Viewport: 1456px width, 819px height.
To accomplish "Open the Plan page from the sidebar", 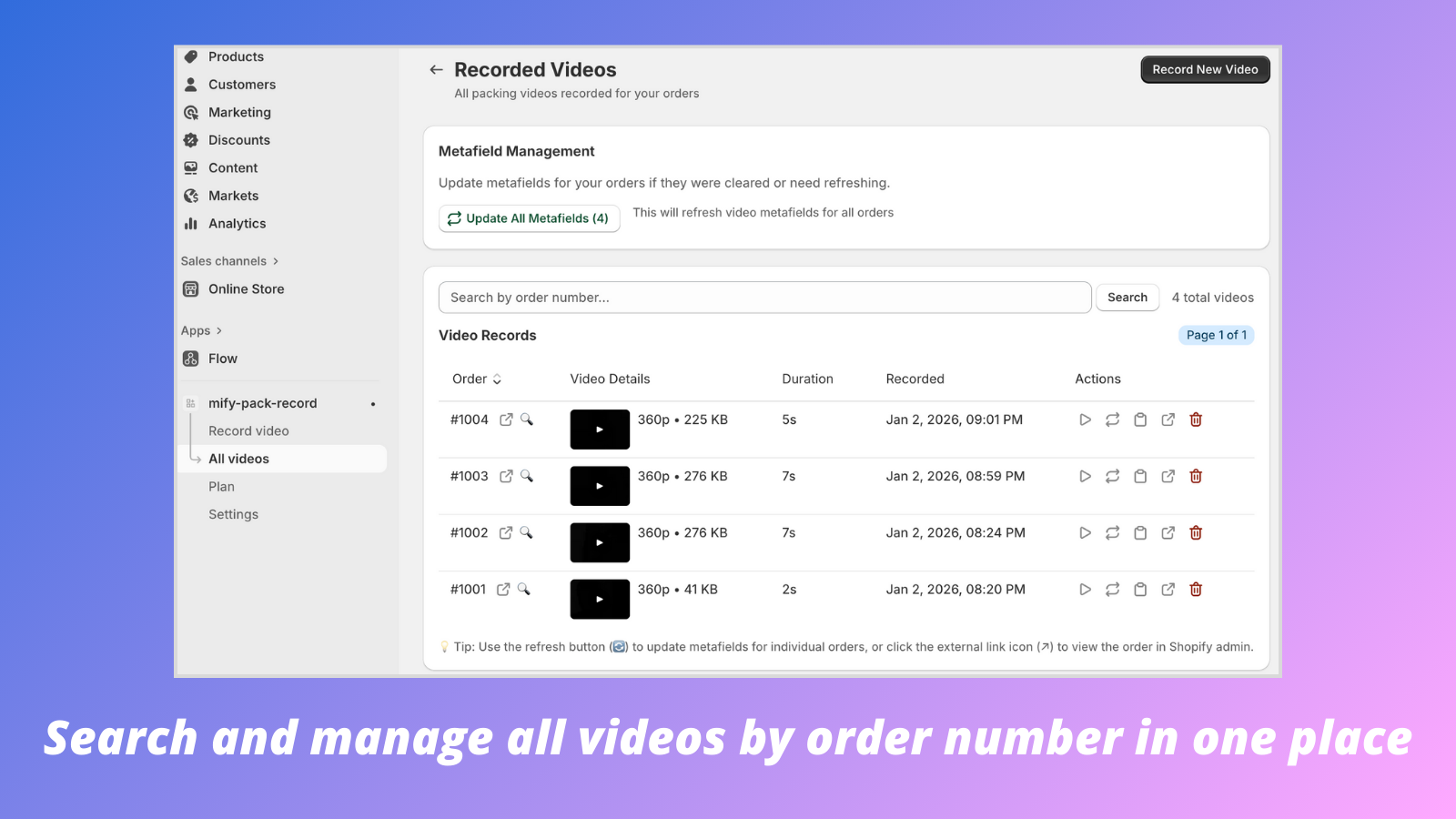I will click(221, 486).
